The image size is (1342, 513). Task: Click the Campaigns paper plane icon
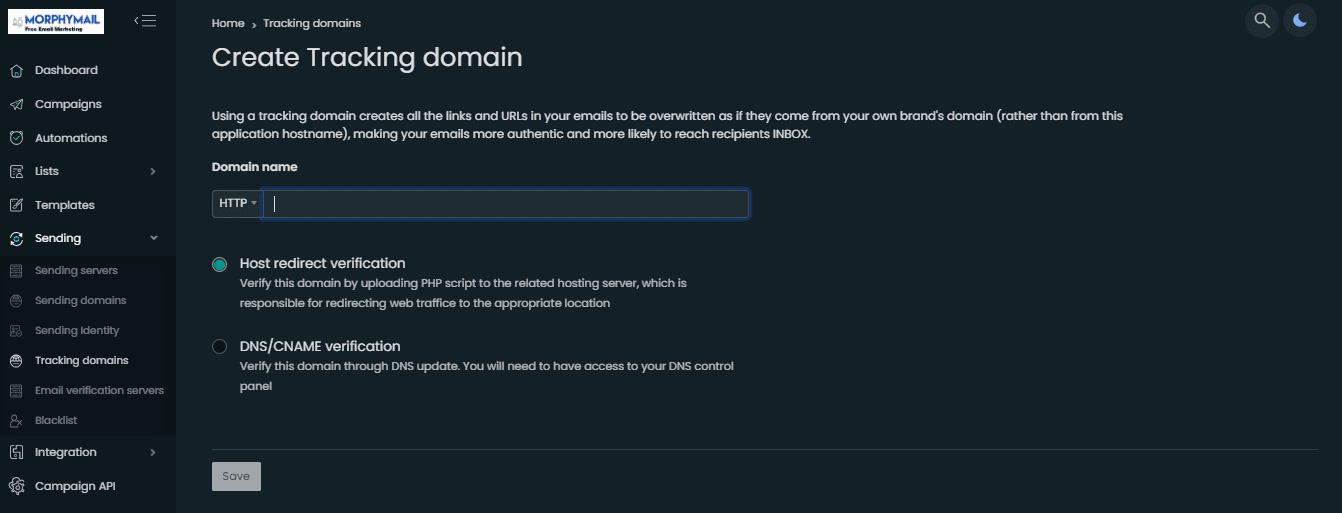coord(16,105)
